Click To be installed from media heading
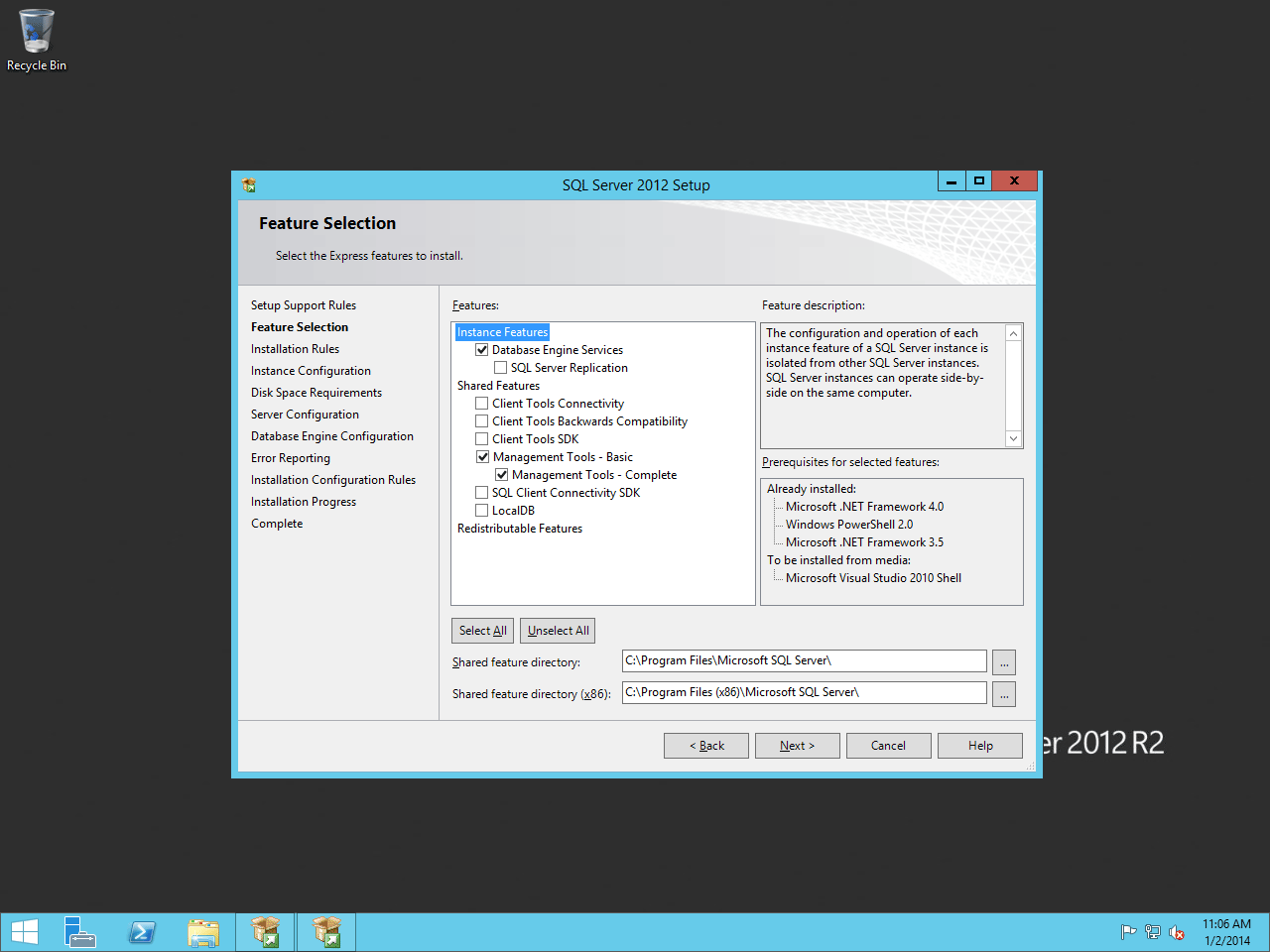Screen dimensions: 1270x952 tap(838, 560)
